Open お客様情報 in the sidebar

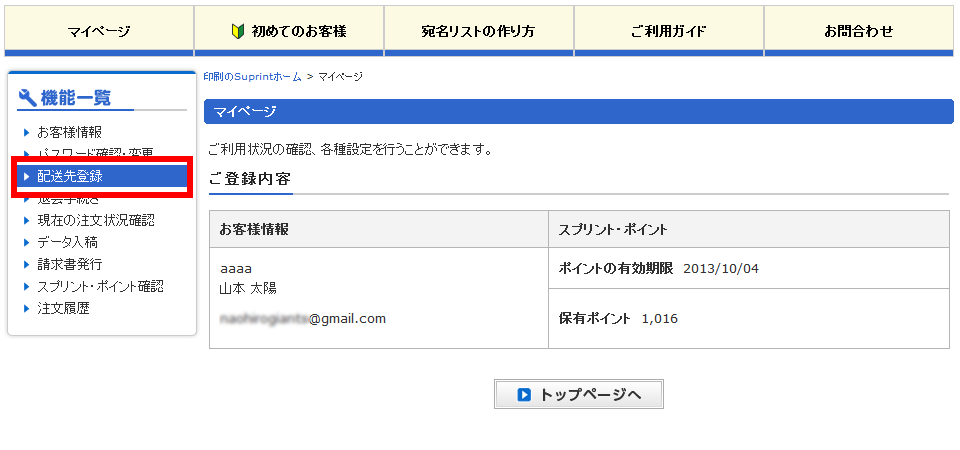click(x=69, y=132)
